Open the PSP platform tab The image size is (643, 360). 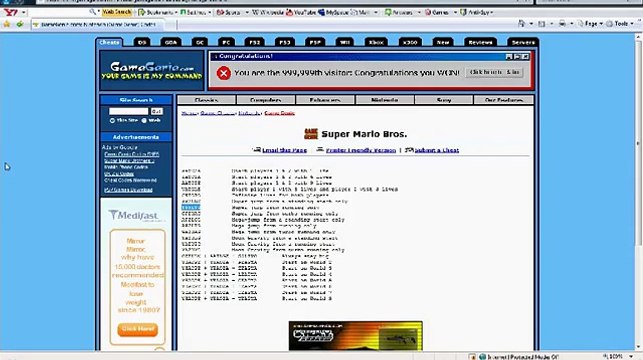coord(315,42)
